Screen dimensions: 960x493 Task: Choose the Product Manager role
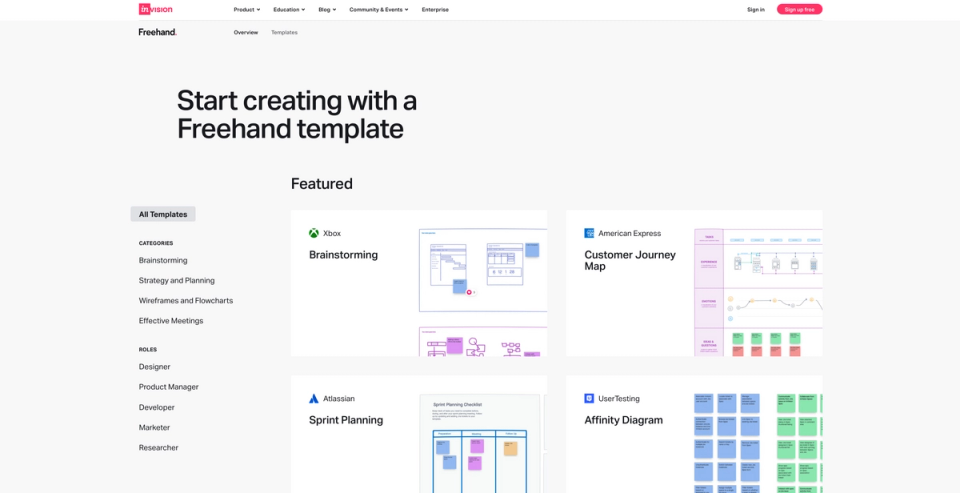(168, 387)
